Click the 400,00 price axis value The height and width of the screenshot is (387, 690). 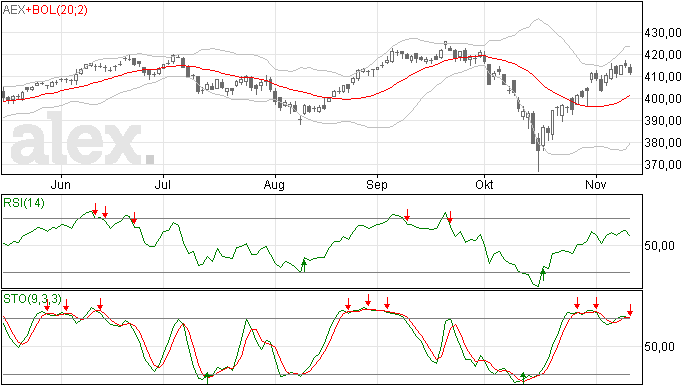coord(663,99)
